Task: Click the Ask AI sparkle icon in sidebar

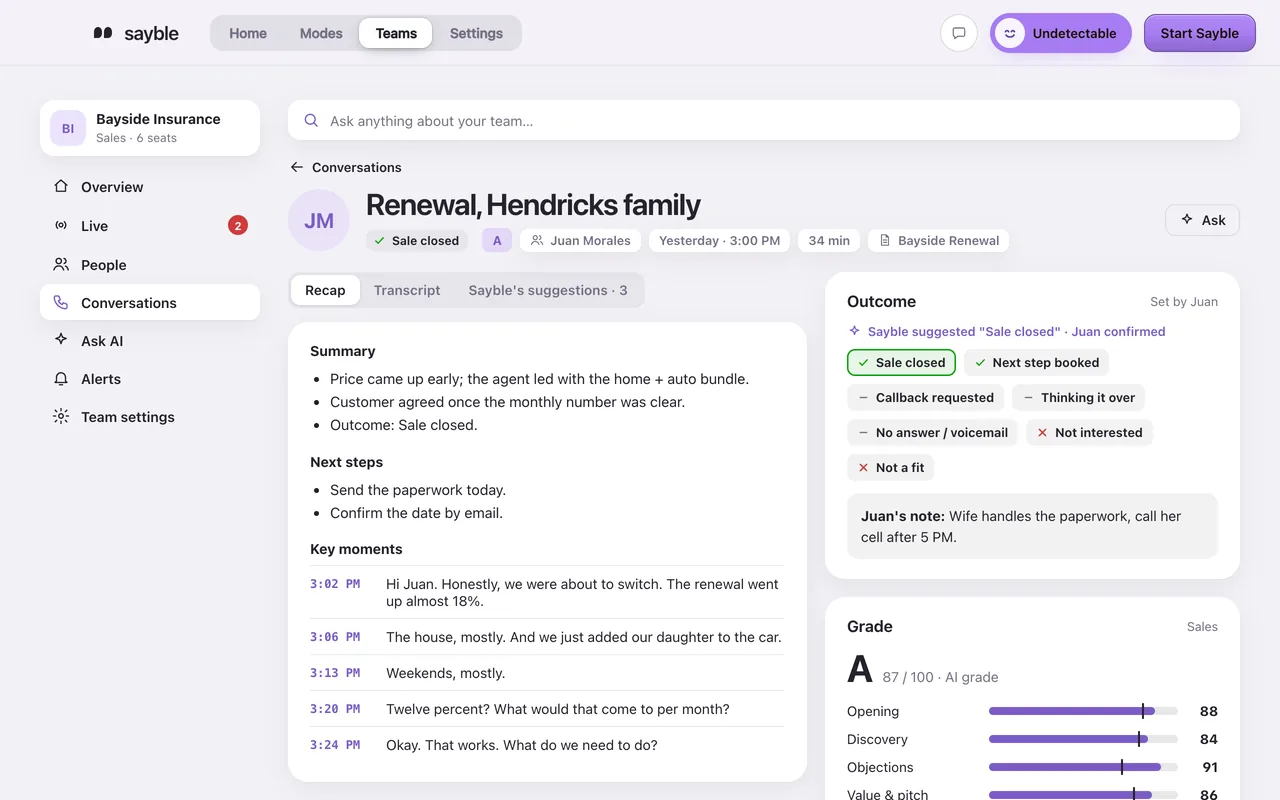Action: click(61, 340)
